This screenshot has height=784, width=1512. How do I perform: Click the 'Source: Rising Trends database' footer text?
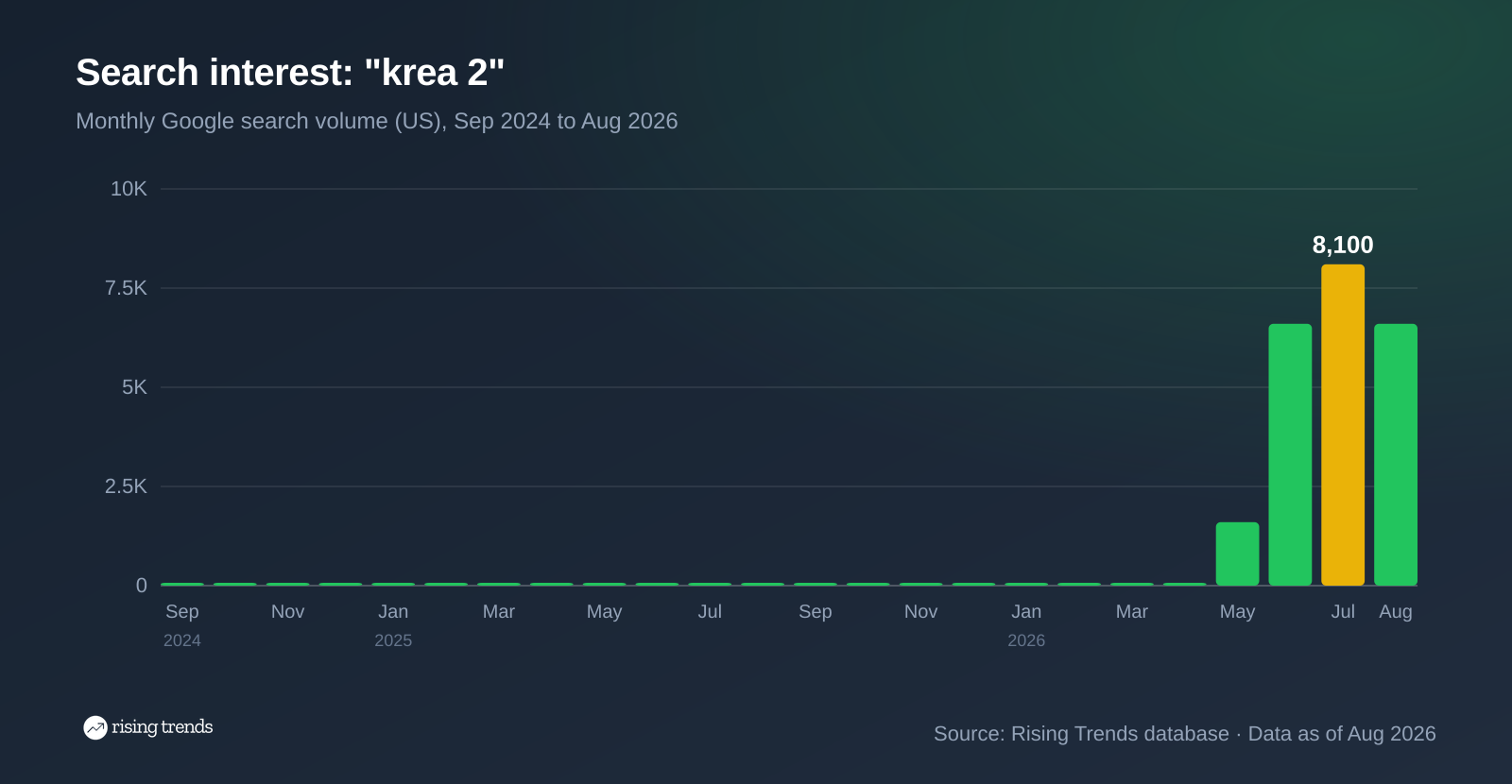tap(1081, 734)
